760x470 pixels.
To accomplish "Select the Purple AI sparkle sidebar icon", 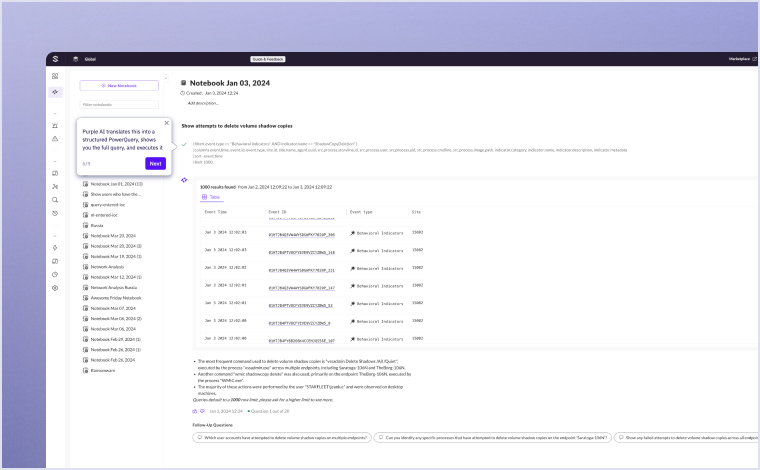I will tap(56, 92).
